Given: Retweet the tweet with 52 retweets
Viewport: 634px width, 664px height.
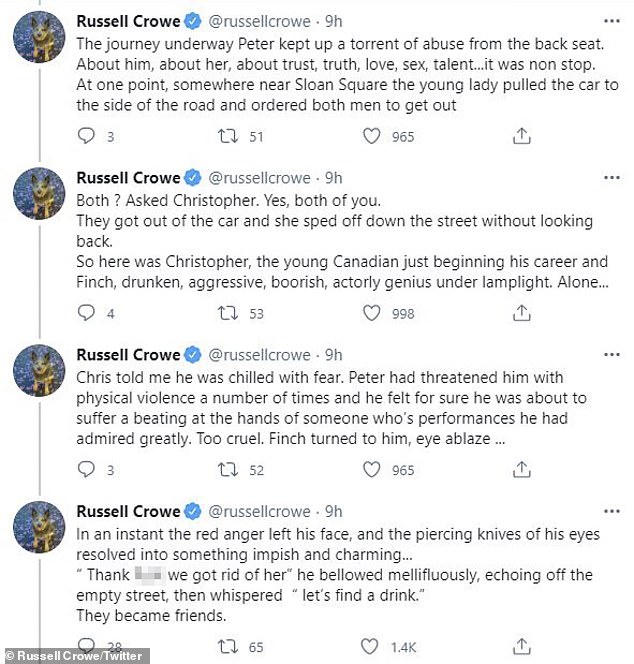Looking at the screenshot, I should point(229,470).
